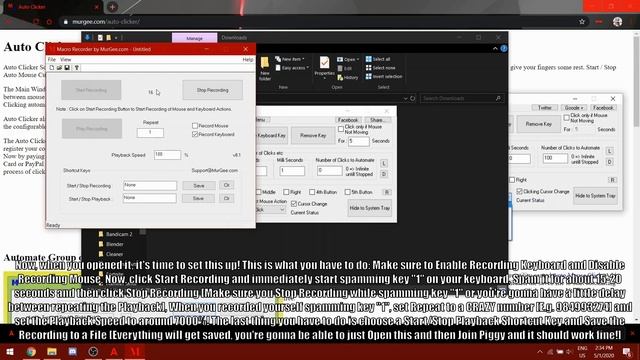640x360 pixels.
Task: Click Hide to System Tray in right Auto Clicker
Action: click(x=595, y=196)
